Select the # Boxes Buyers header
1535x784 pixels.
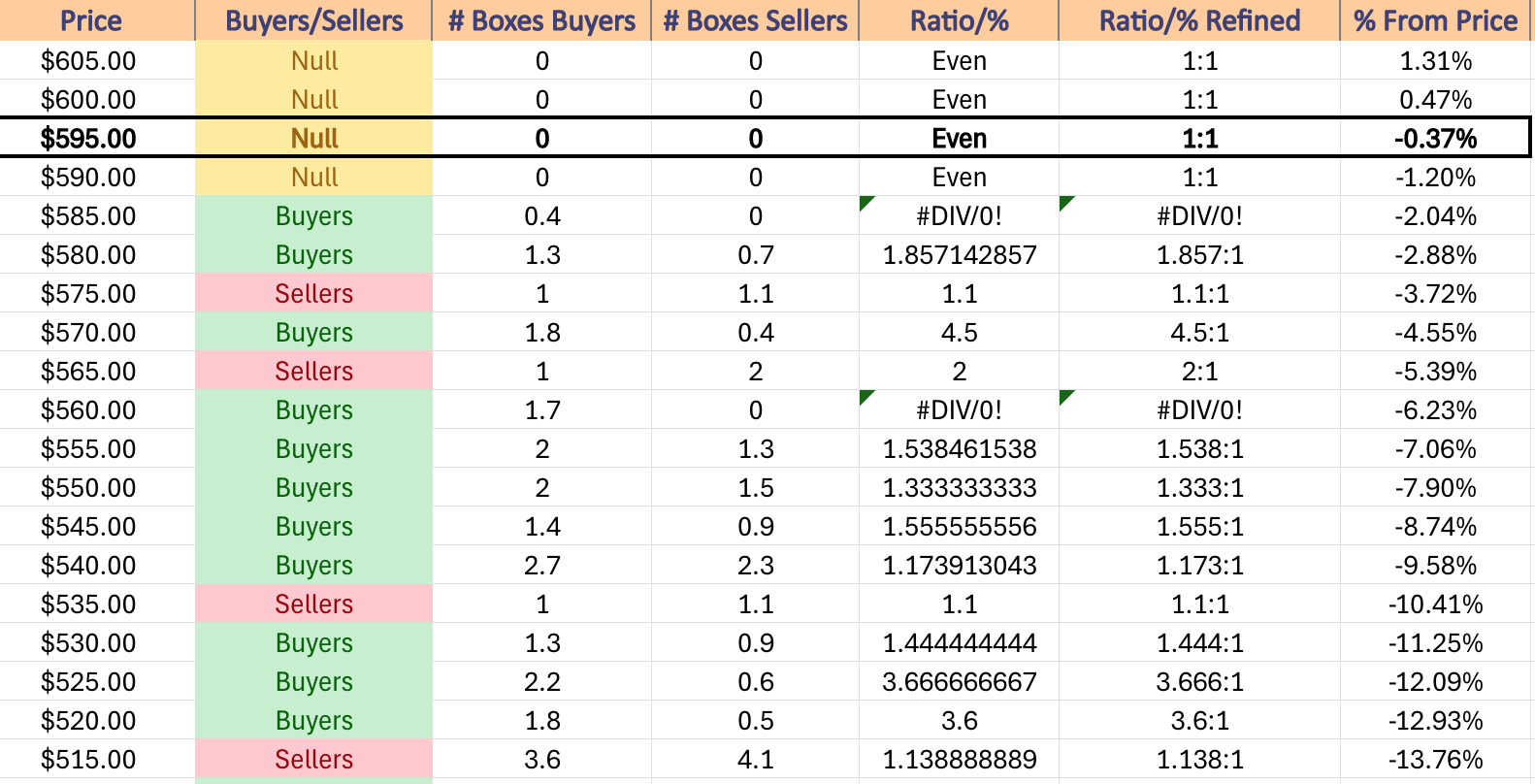[x=541, y=20]
